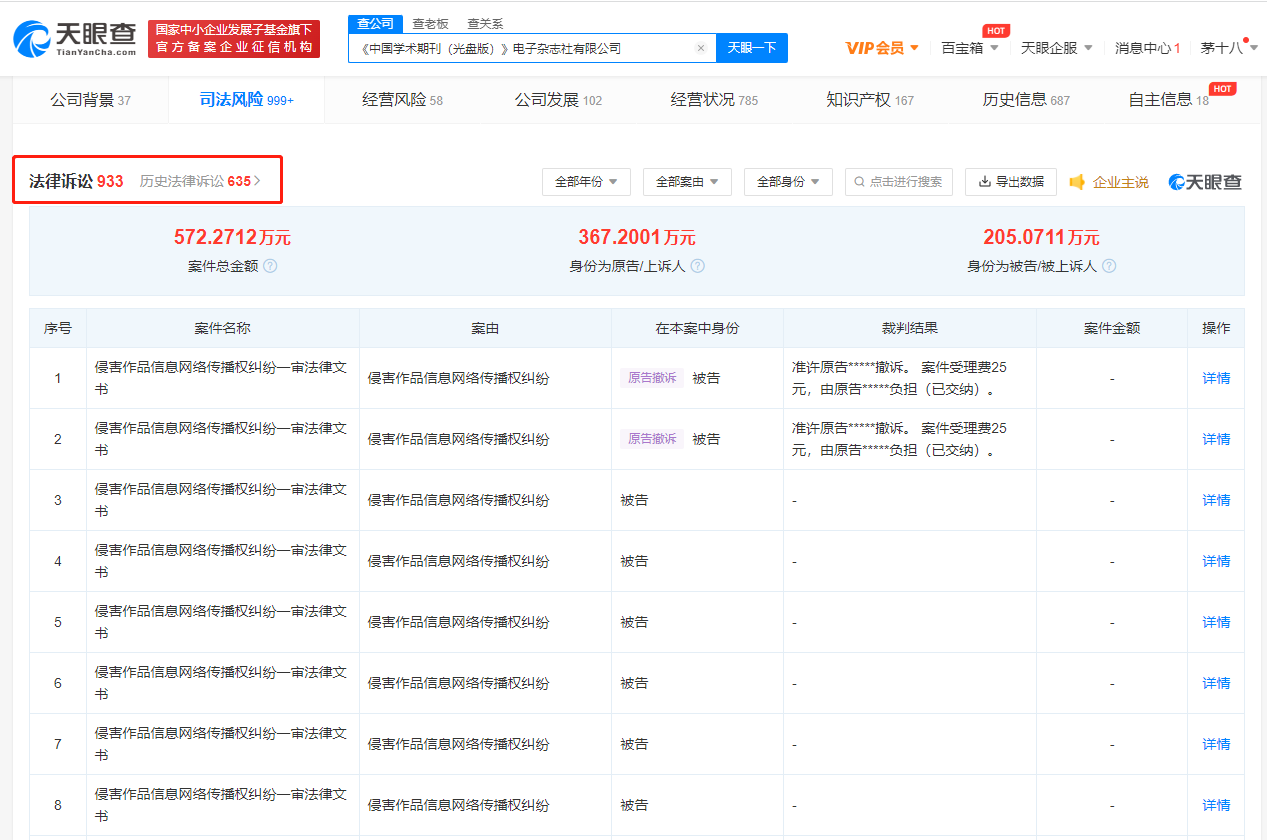Open the 全部年份 dropdown filter
The width and height of the screenshot is (1267, 840).
(x=586, y=182)
